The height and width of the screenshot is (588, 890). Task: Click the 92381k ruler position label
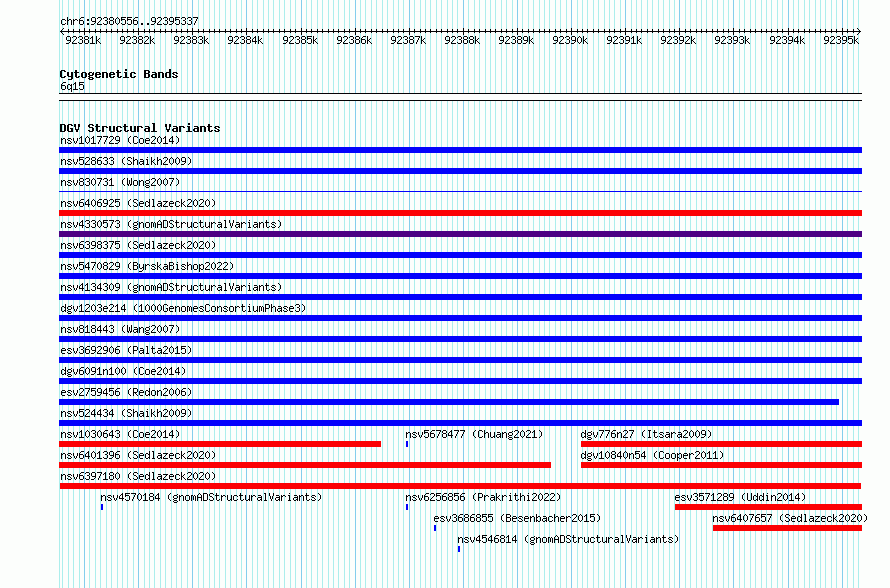tap(83, 40)
